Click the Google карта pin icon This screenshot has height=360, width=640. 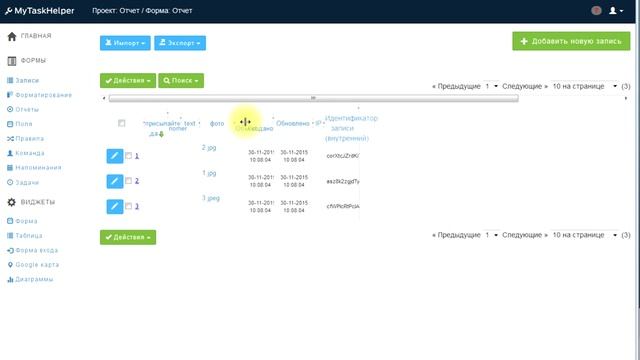point(10,264)
